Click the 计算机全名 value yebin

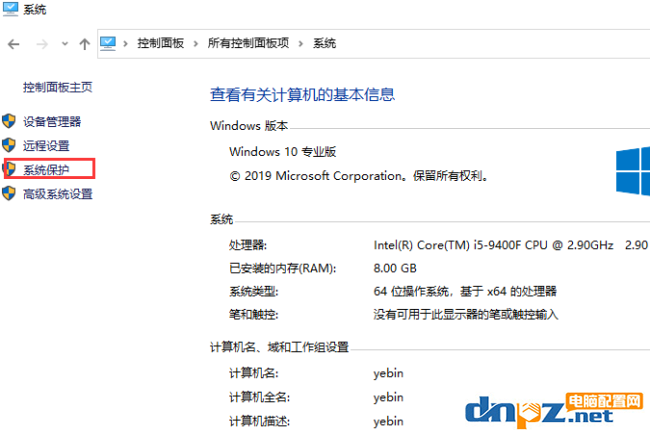[x=388, y=397]
